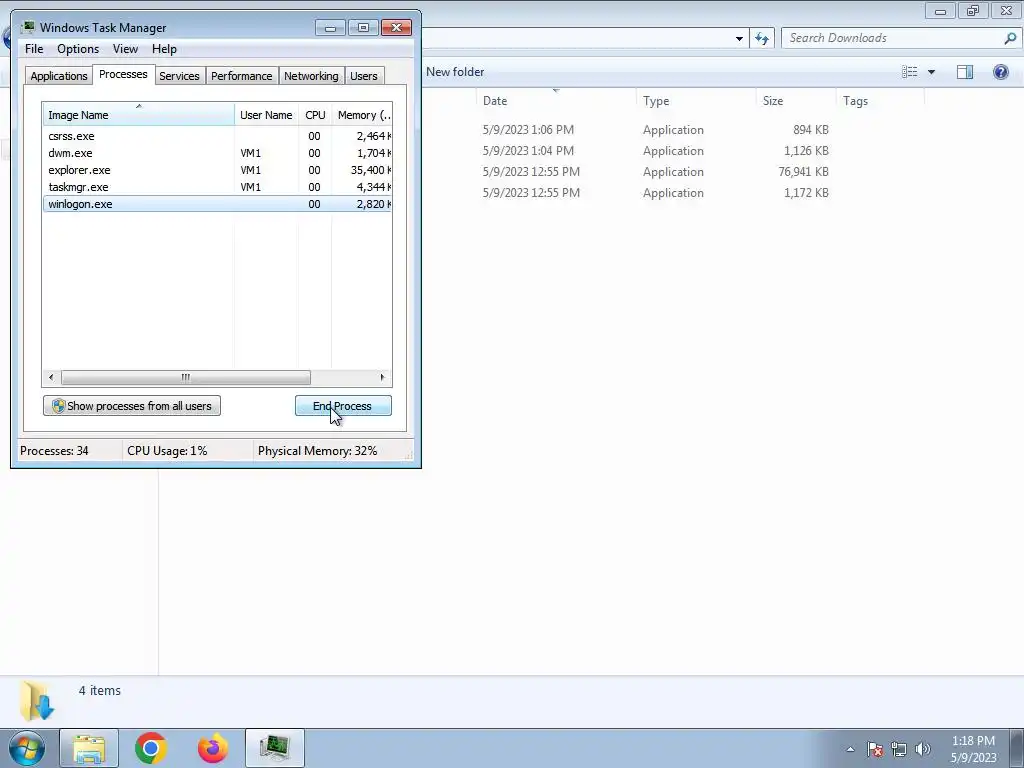Sort Explorer files by Date column
This screenshot has width=1024, height=768.
(x=556, y=101)
